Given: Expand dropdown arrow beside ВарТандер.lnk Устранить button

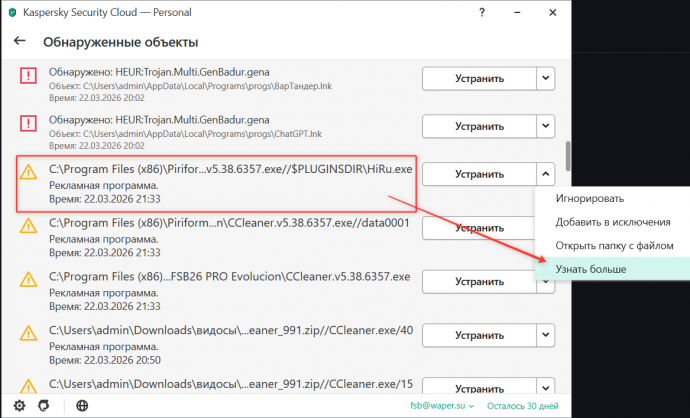Looking at the screenshot, I should click(545, 78).
